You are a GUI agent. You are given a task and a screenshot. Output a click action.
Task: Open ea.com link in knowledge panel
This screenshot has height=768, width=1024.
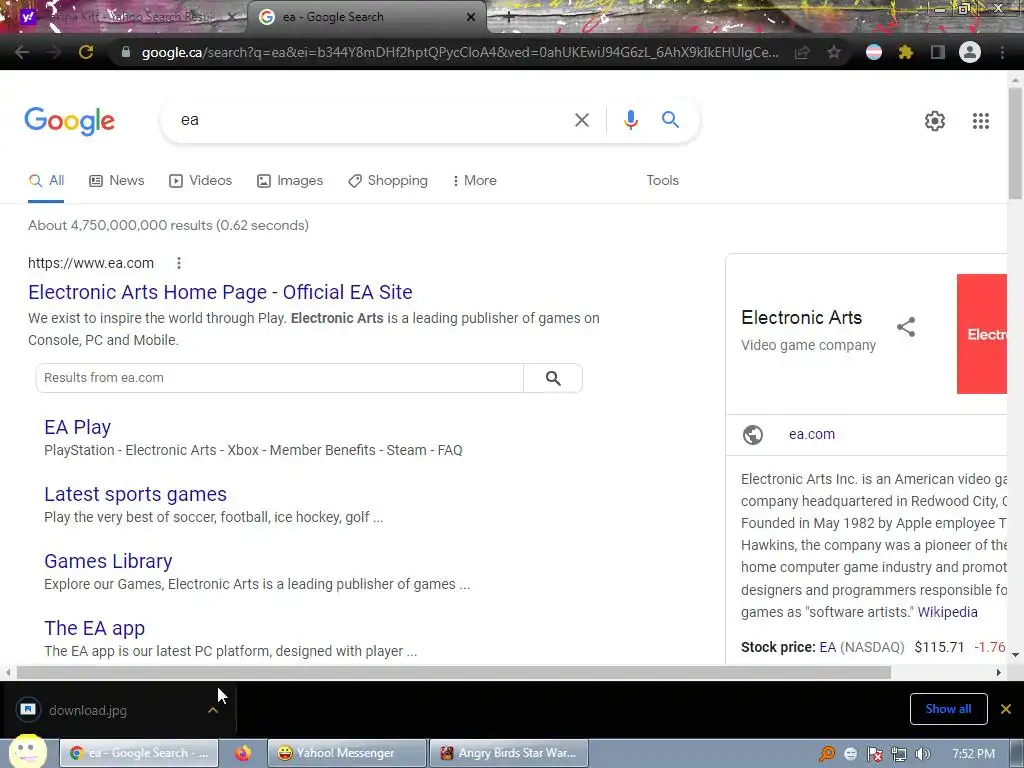812,434
